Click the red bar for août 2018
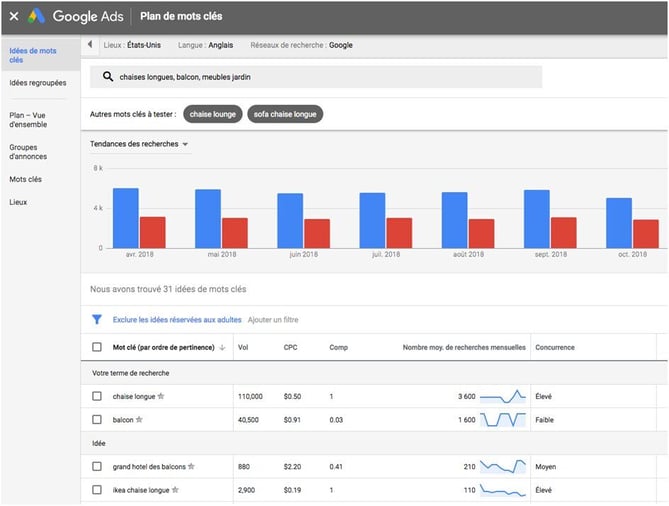 481,233
